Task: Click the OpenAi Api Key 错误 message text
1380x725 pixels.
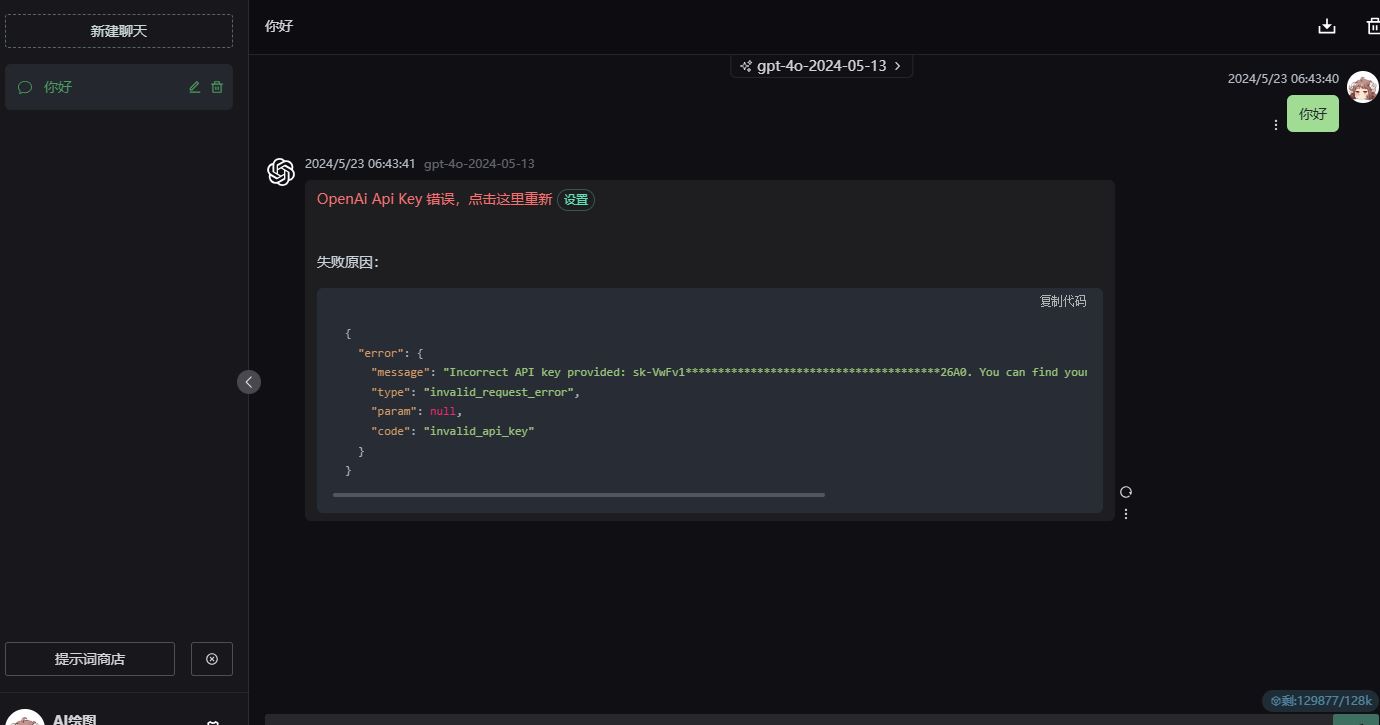Action: pos(434,199)
